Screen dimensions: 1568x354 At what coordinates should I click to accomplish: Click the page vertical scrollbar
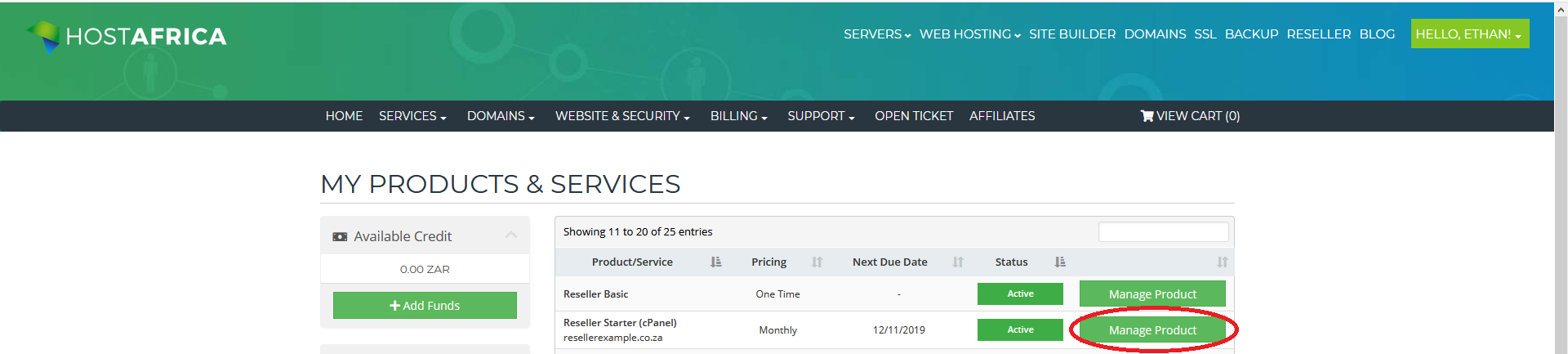(x=1561, y=177)
